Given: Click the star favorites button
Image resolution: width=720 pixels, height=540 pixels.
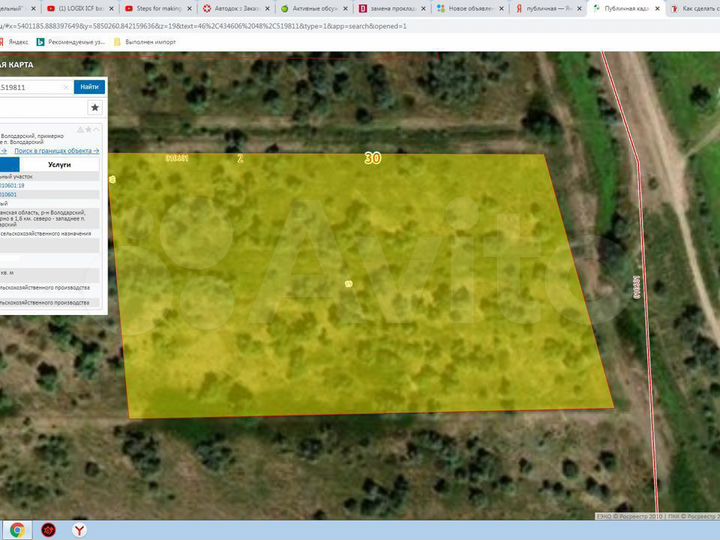Looking at the screenshot, I should [x=95, y=107].
